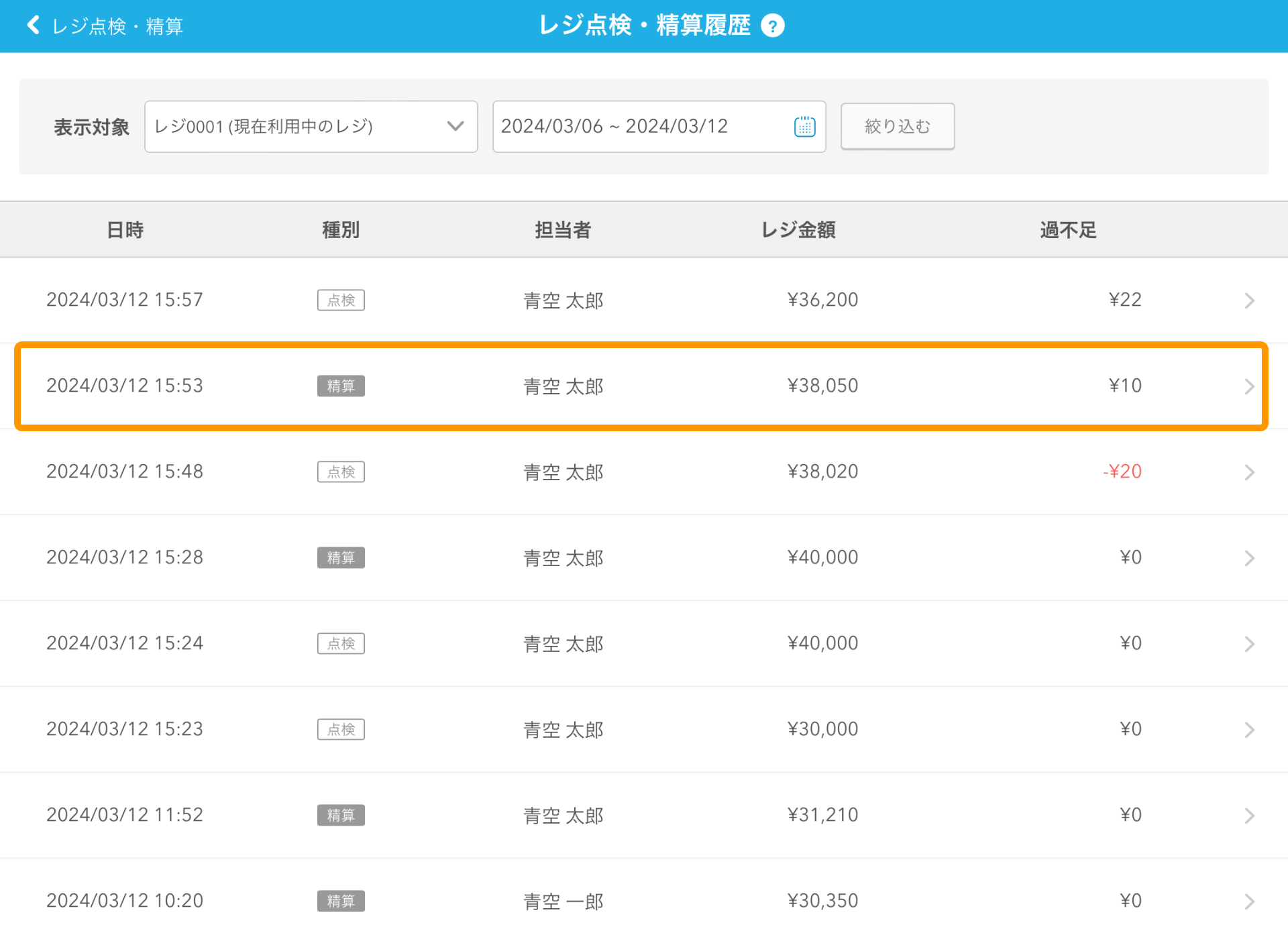Click the date 2024/03/12 15:24
This screenshot has width=1288, height=939.
tap(125, 643)
